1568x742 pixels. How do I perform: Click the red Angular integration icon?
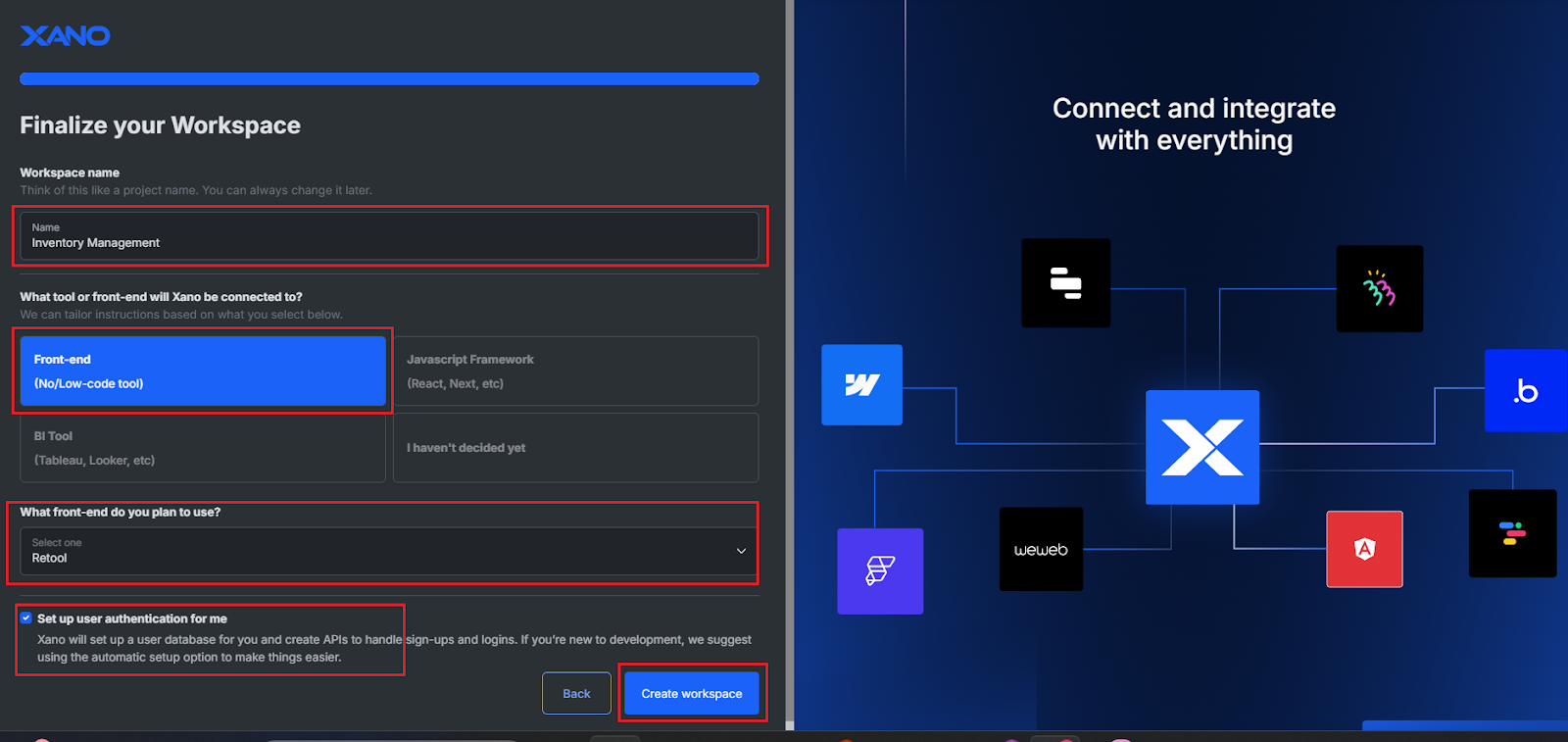tap(1364, 549)
